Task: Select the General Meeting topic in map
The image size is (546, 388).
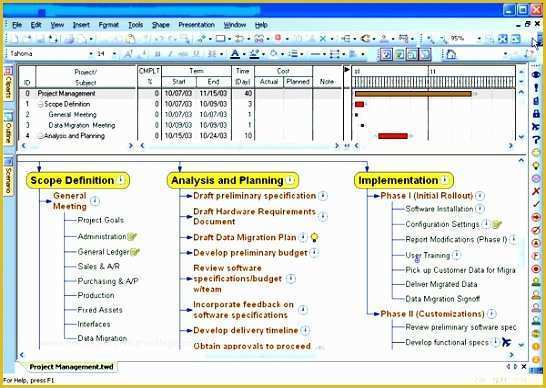Action: [x=70, y=201]
